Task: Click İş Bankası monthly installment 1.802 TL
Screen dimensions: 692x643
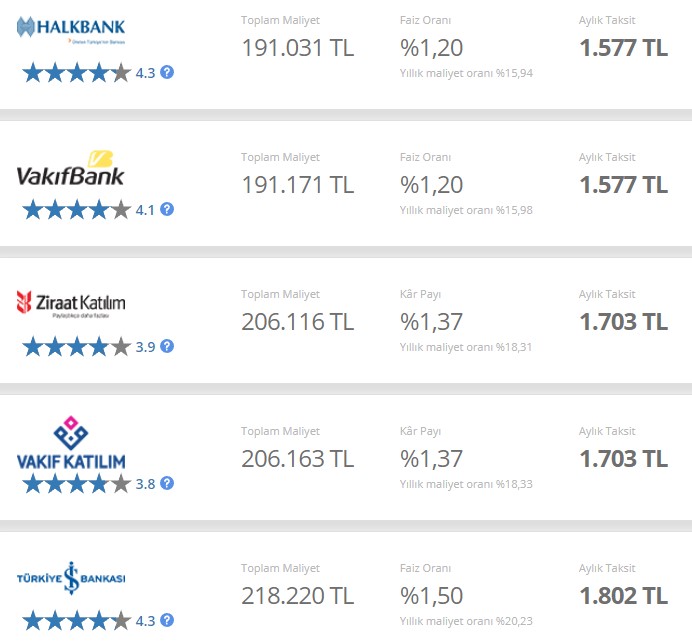Action: tap(624, 596)
